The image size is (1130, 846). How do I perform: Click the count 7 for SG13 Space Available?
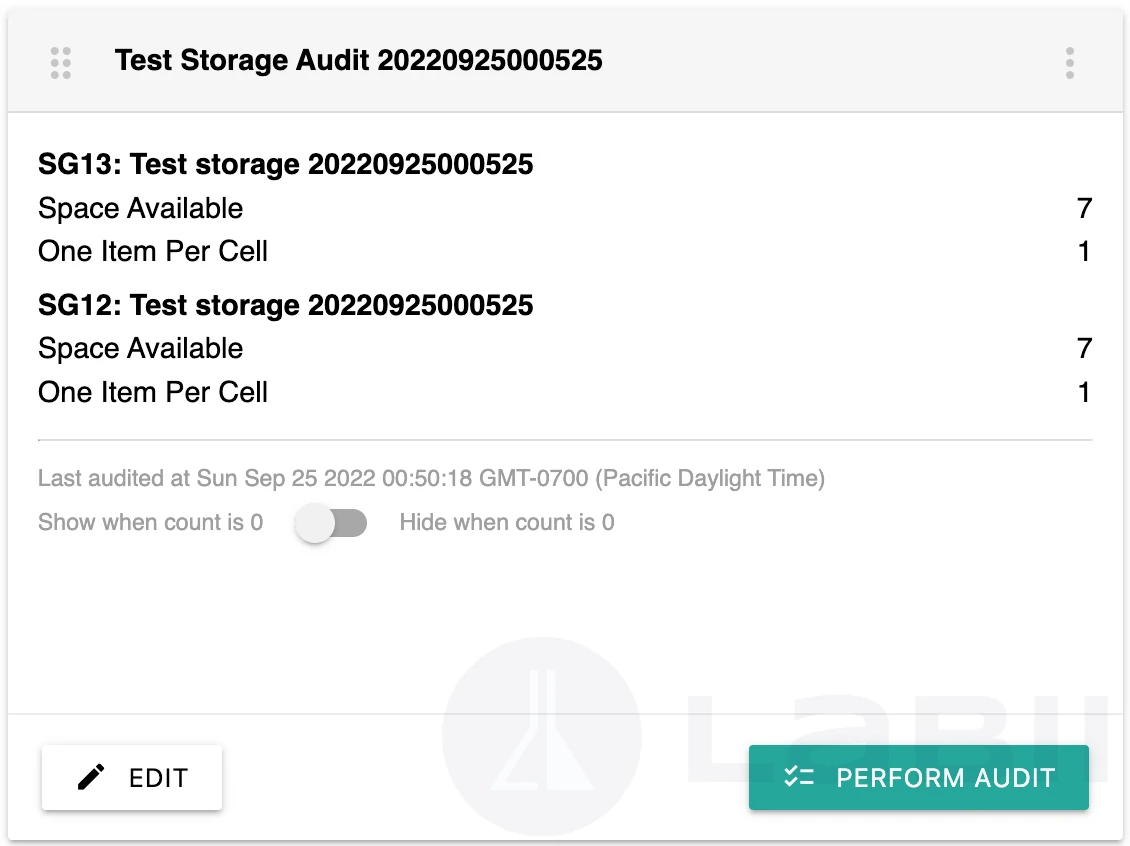(1083, 208)
